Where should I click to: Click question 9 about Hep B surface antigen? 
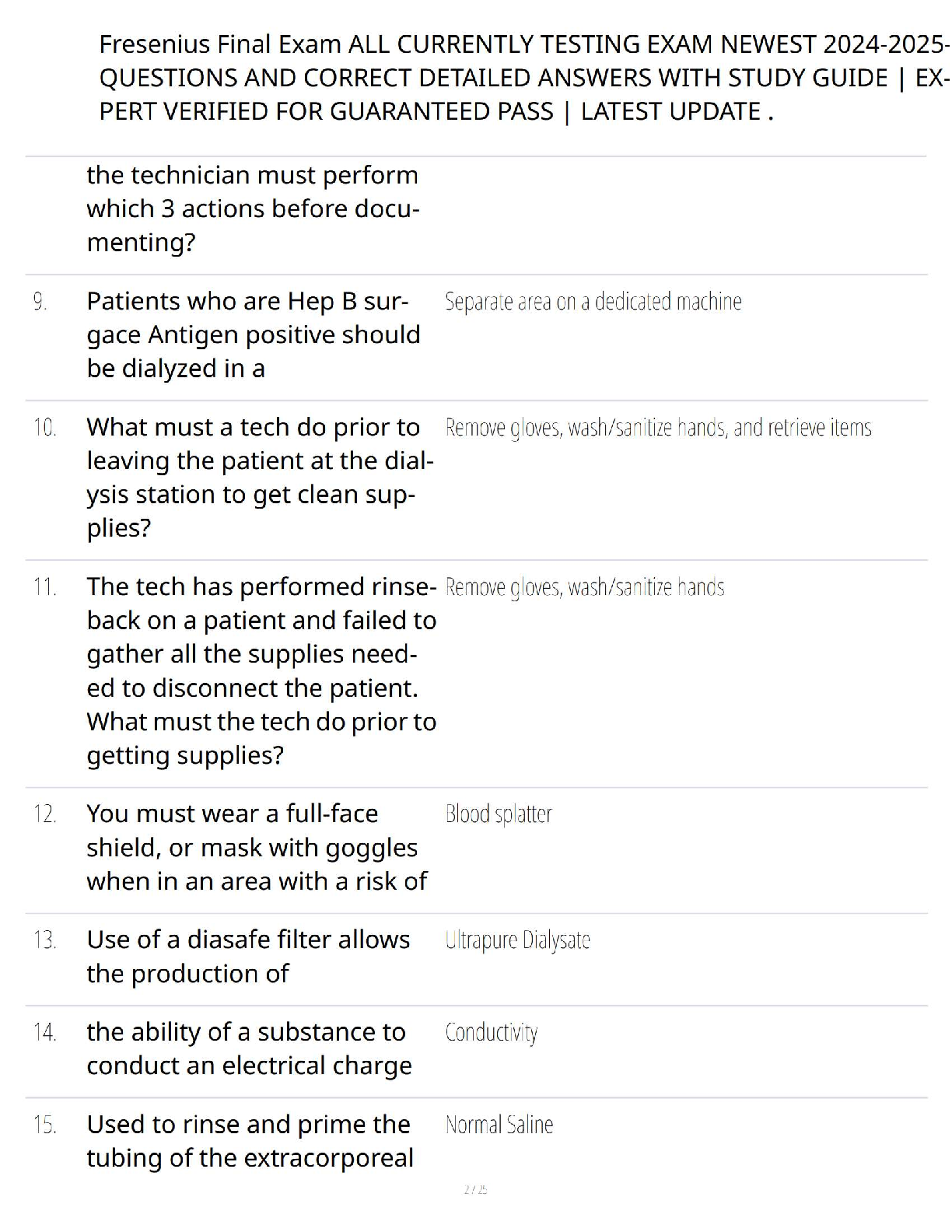(x=254, y=334)
